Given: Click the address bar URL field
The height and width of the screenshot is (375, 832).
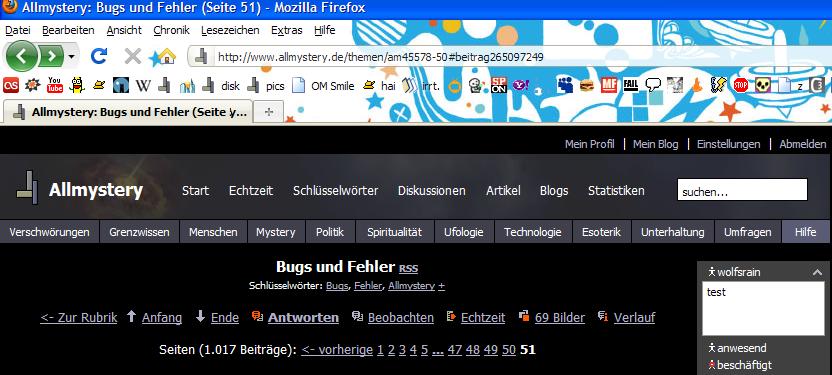Looking at the screenshot, I should tap(380, 57).
